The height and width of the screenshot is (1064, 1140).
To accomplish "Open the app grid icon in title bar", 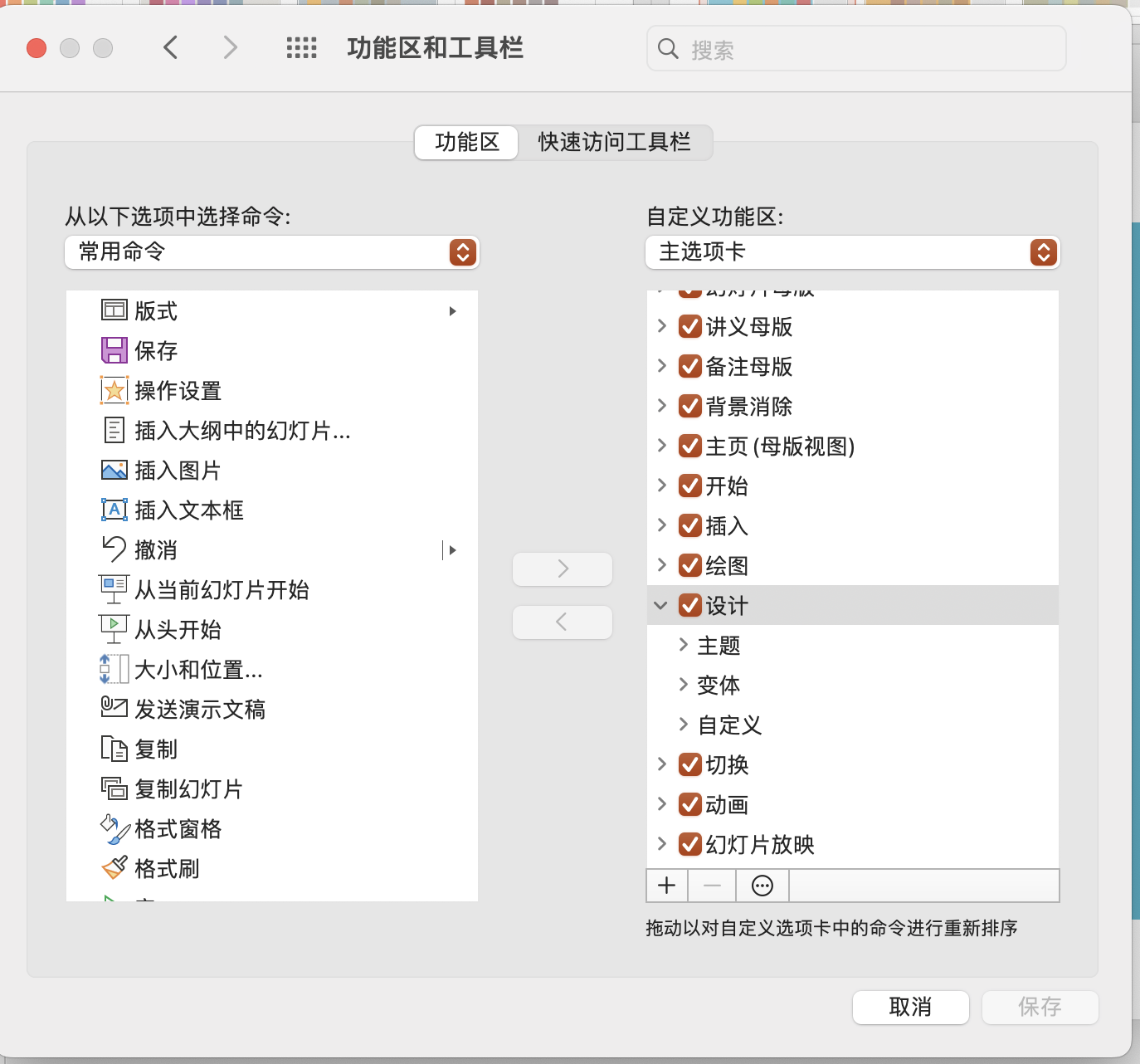I will coord(302,48).
